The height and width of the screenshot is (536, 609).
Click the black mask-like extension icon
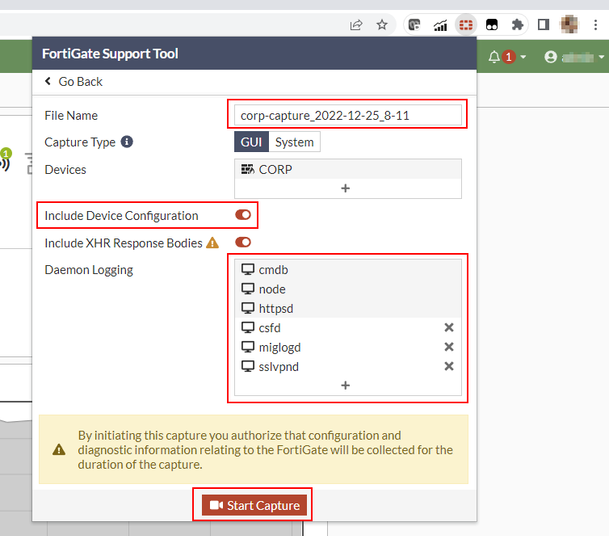point(492,25)
